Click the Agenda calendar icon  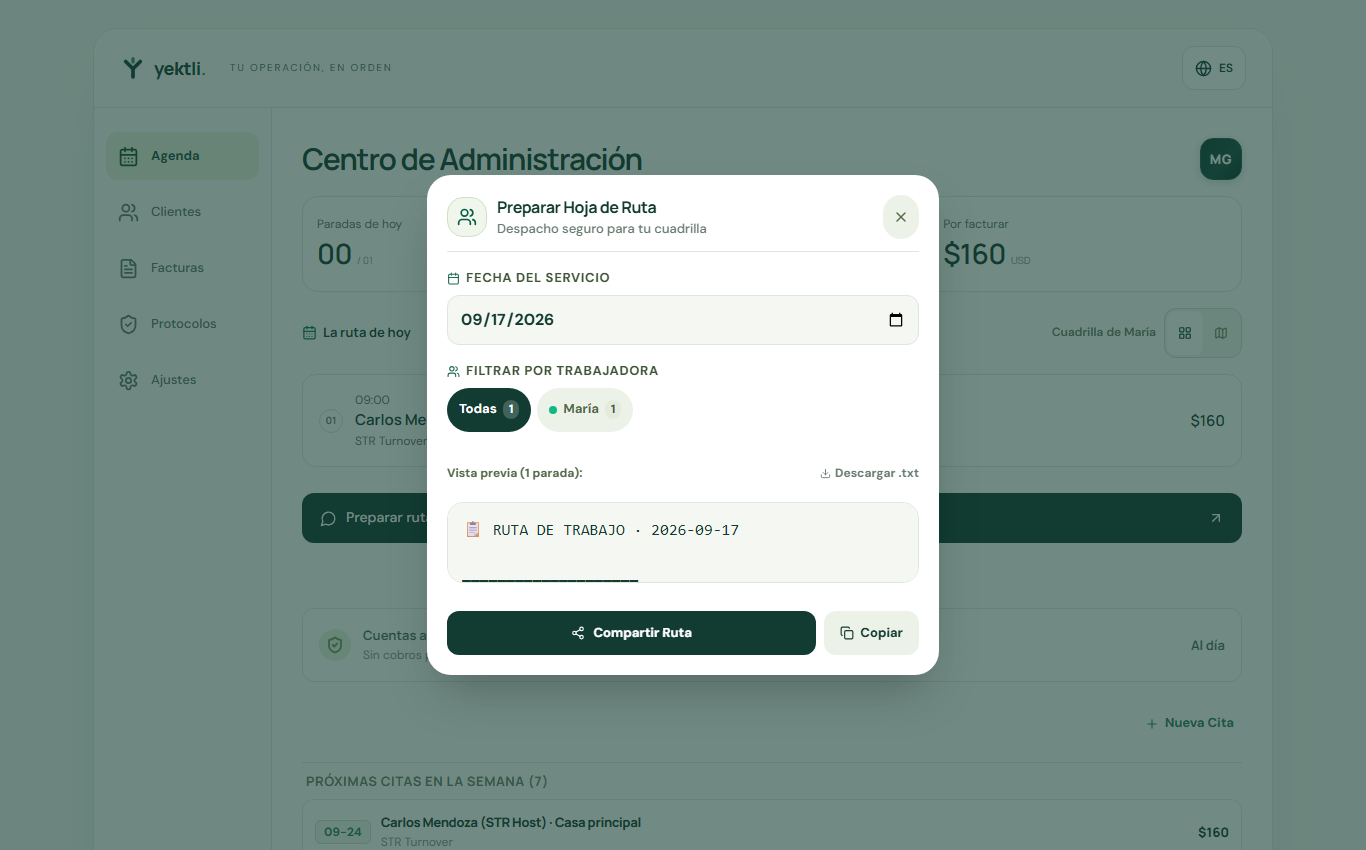128,156
